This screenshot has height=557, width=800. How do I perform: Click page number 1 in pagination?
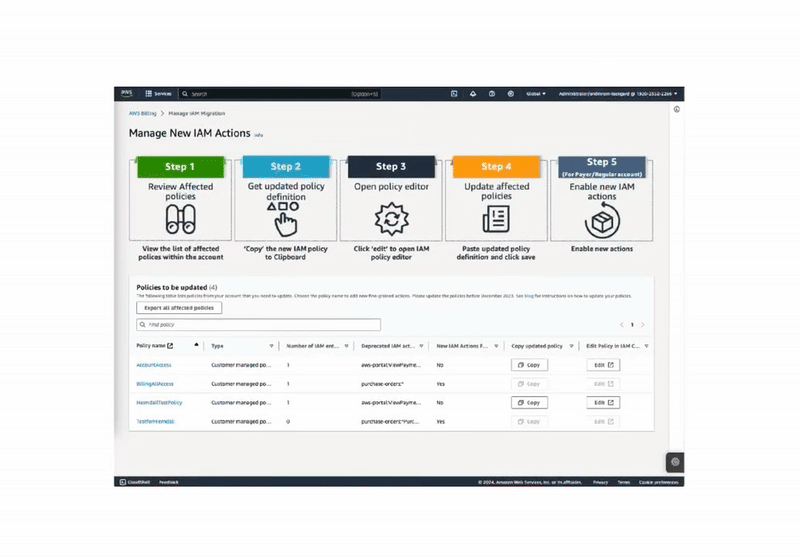pos(632,324)
